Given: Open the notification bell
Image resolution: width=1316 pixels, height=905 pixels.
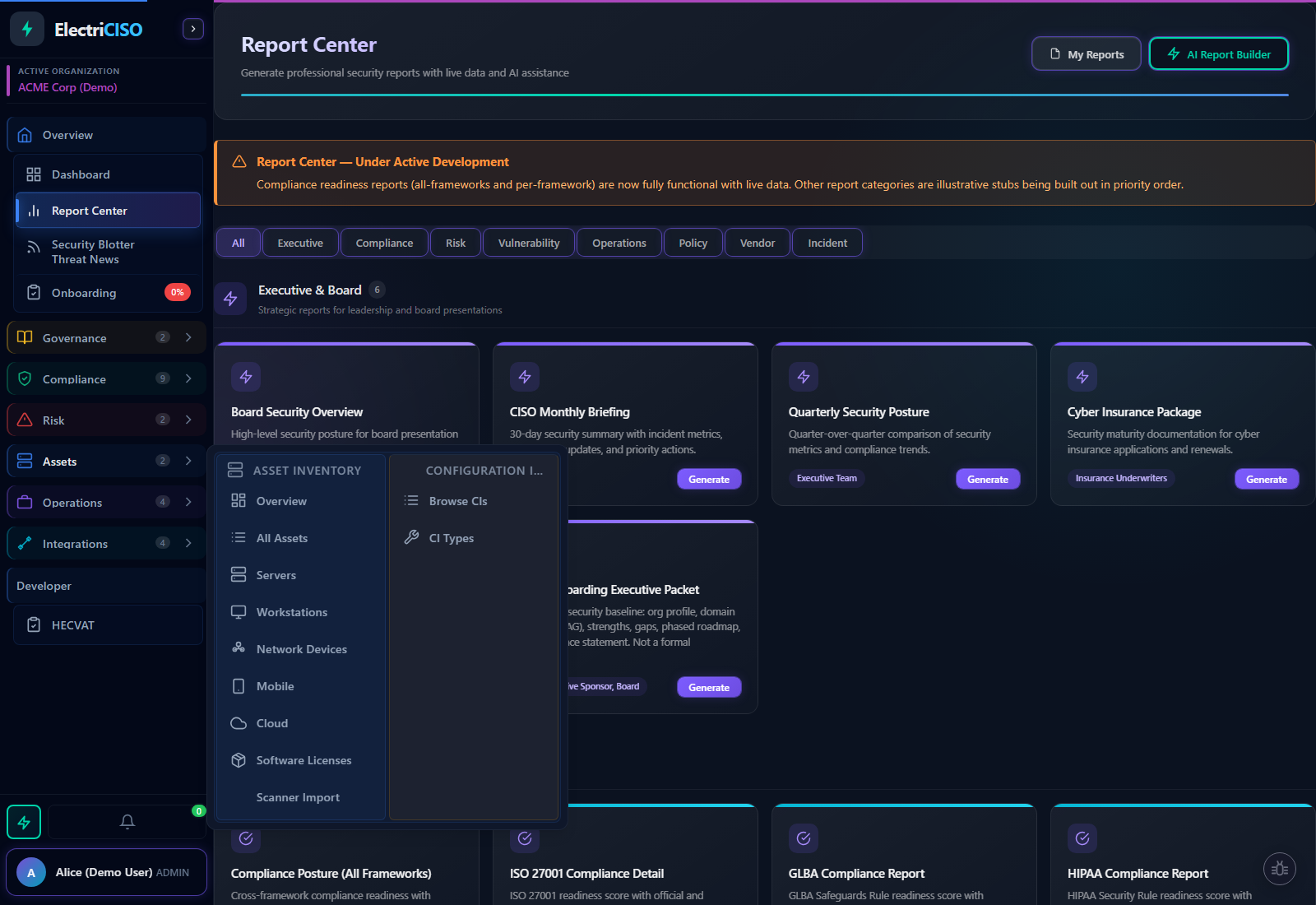Looking at the screenshot, I should pos(127,821).
